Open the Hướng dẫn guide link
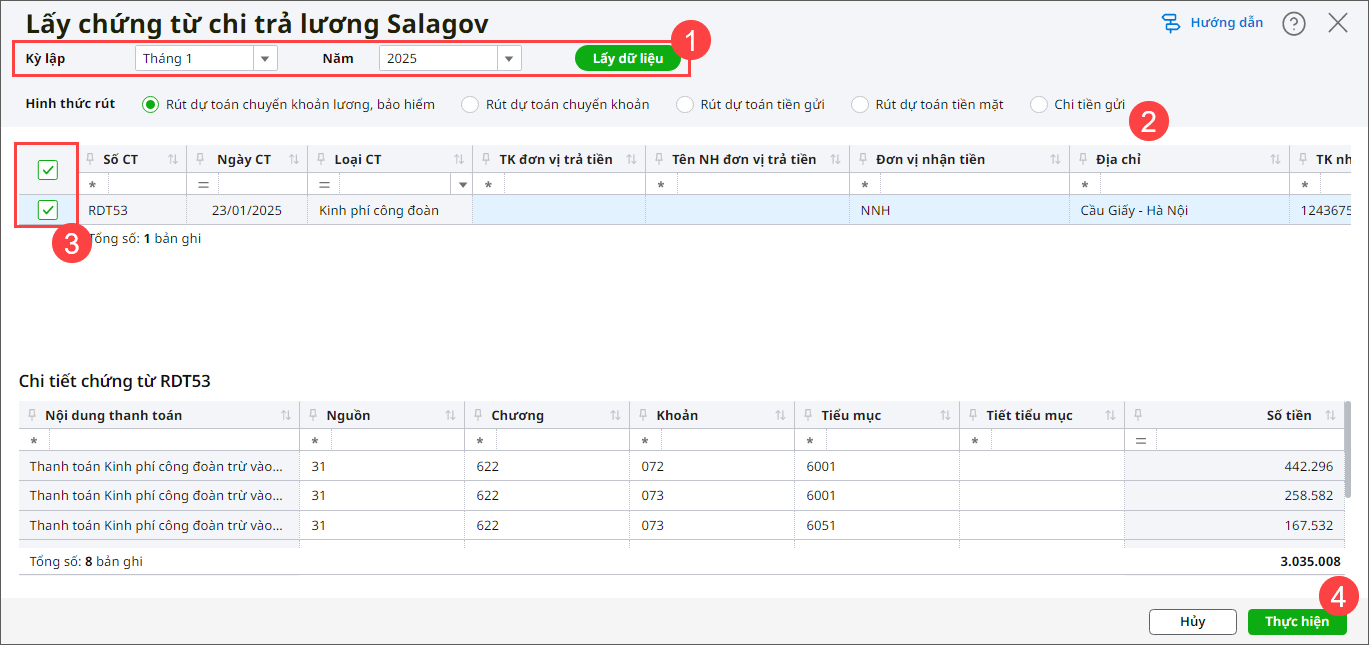Viewport: 1369px width, 645px height. click(1212, 22)
